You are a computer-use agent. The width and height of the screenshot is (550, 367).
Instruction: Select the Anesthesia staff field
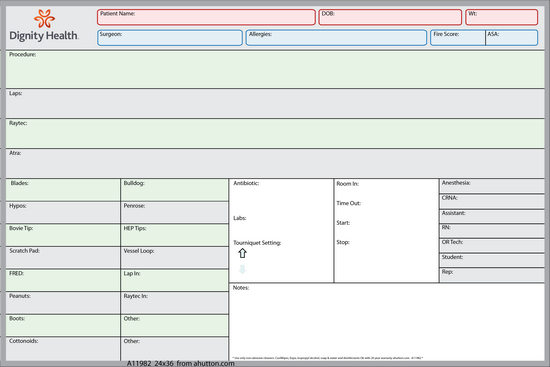pyautogui.click(x=492, y=186)
